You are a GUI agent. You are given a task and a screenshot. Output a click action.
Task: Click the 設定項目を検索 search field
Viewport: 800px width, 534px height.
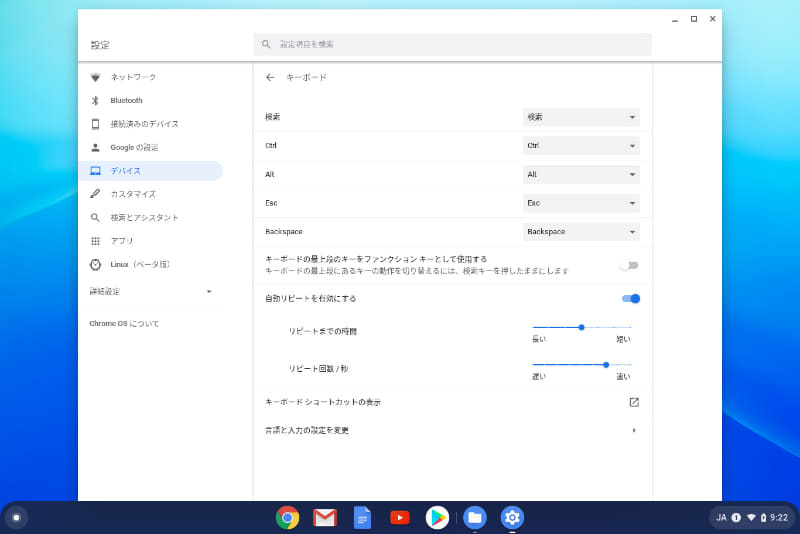[453, 44]
